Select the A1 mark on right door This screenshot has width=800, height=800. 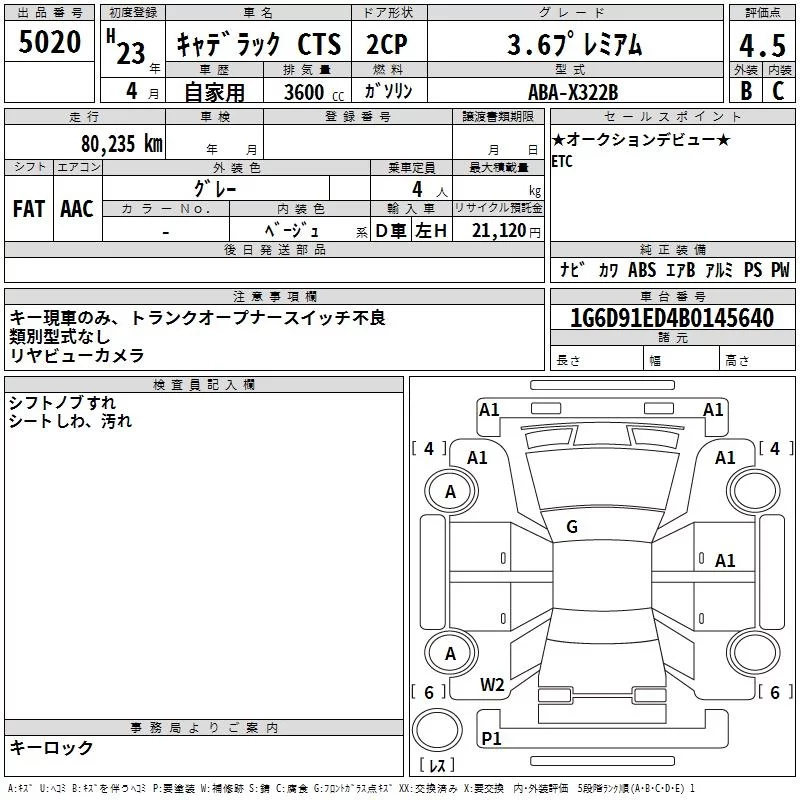click(725, 561)
